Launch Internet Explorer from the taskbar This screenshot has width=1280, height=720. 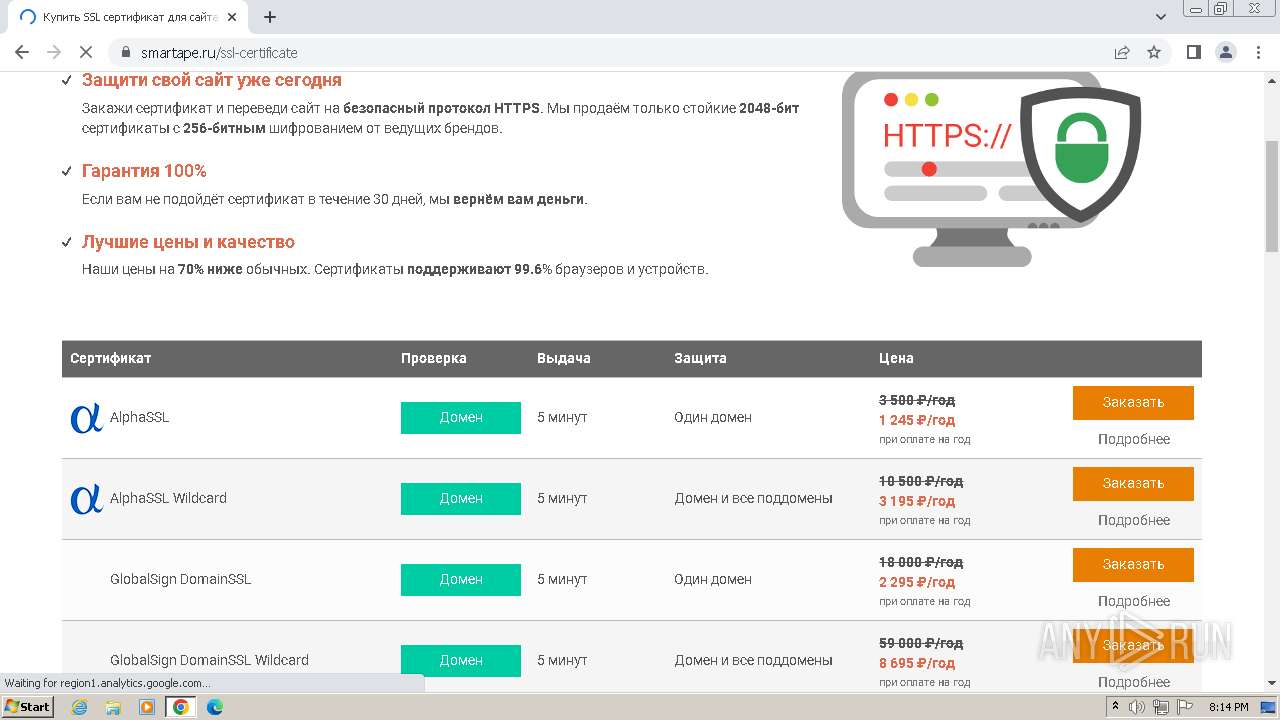click(79, 707)
